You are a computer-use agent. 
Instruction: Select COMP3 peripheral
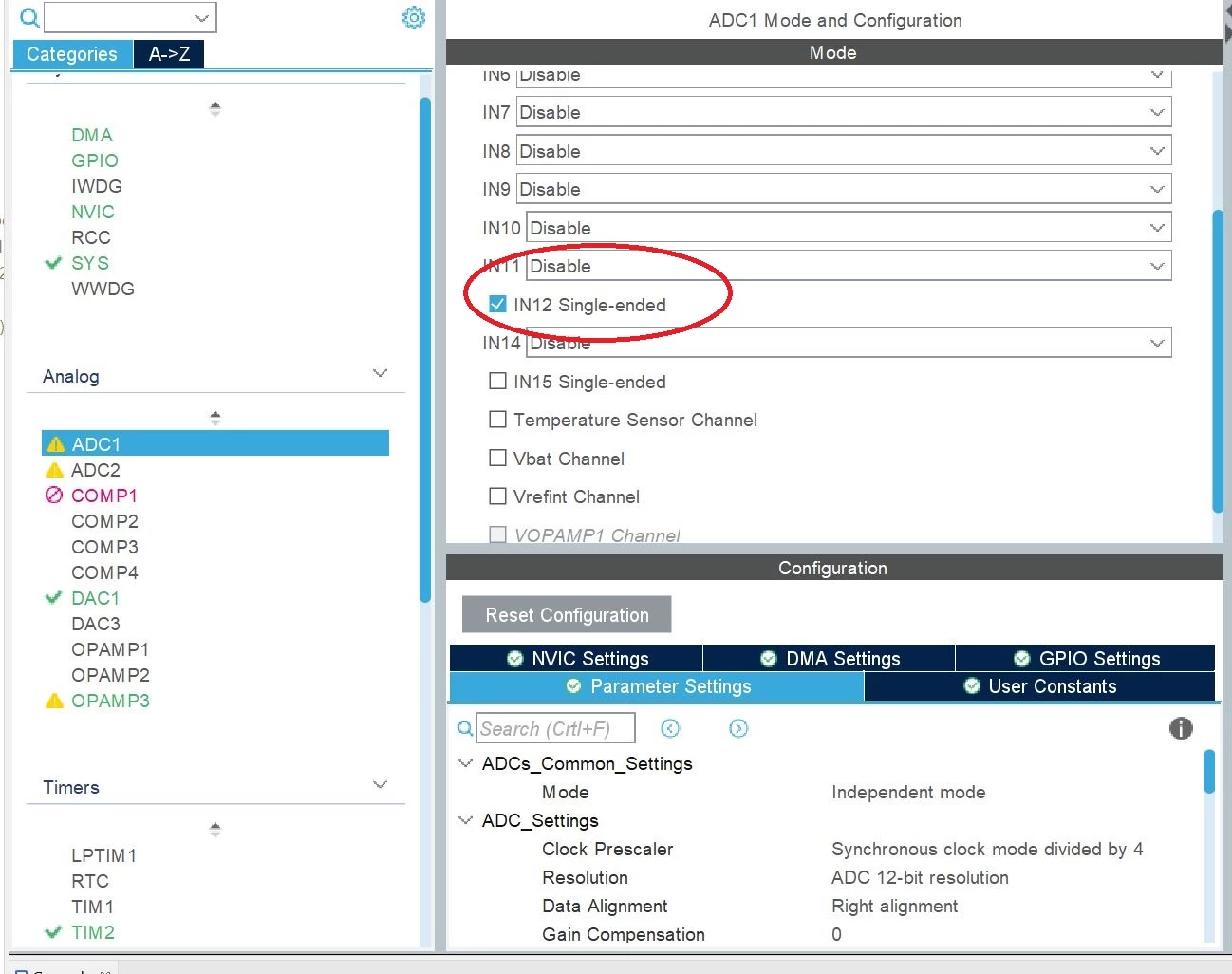click(105, 547)
